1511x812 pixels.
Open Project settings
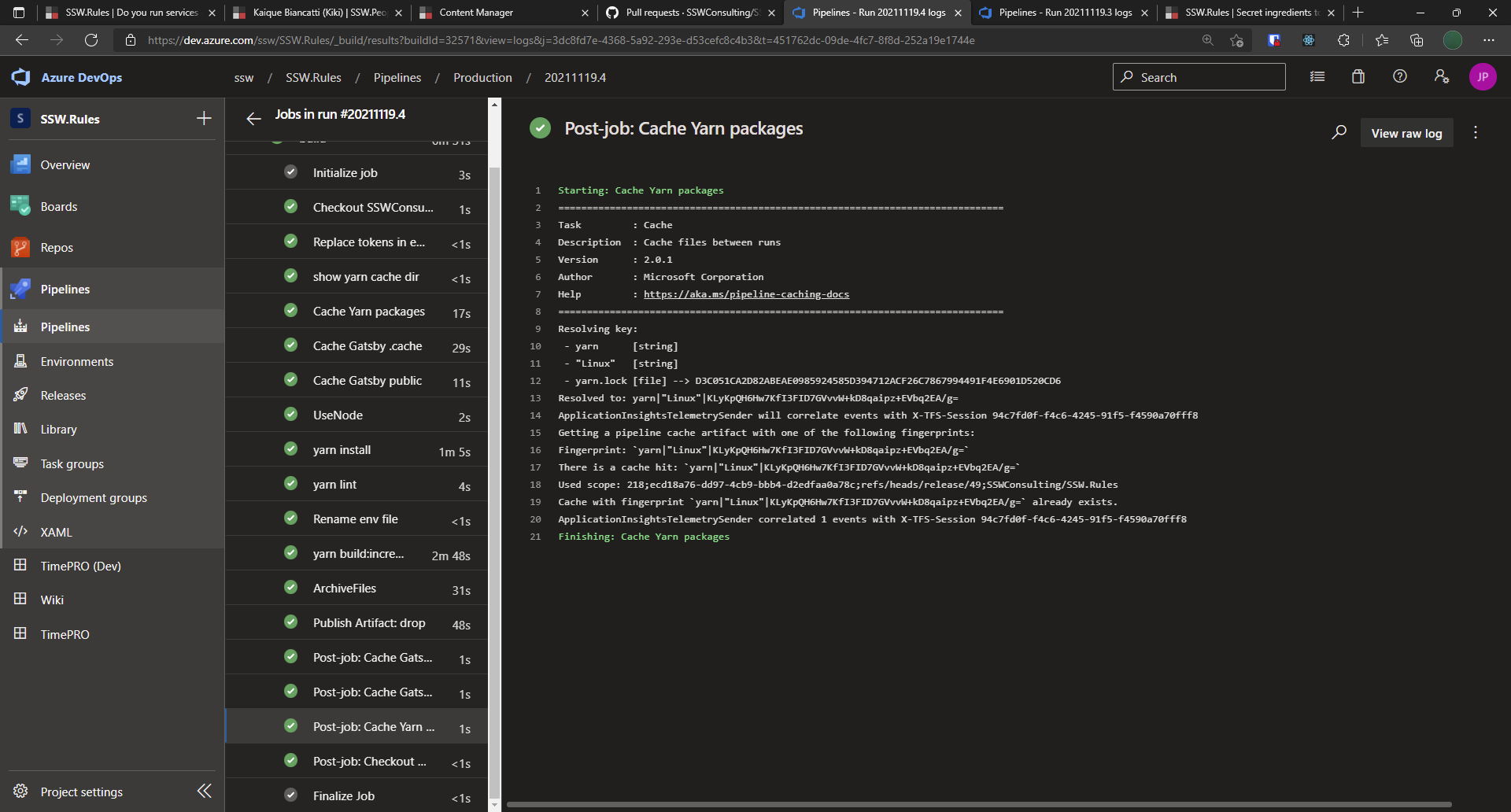82,792
